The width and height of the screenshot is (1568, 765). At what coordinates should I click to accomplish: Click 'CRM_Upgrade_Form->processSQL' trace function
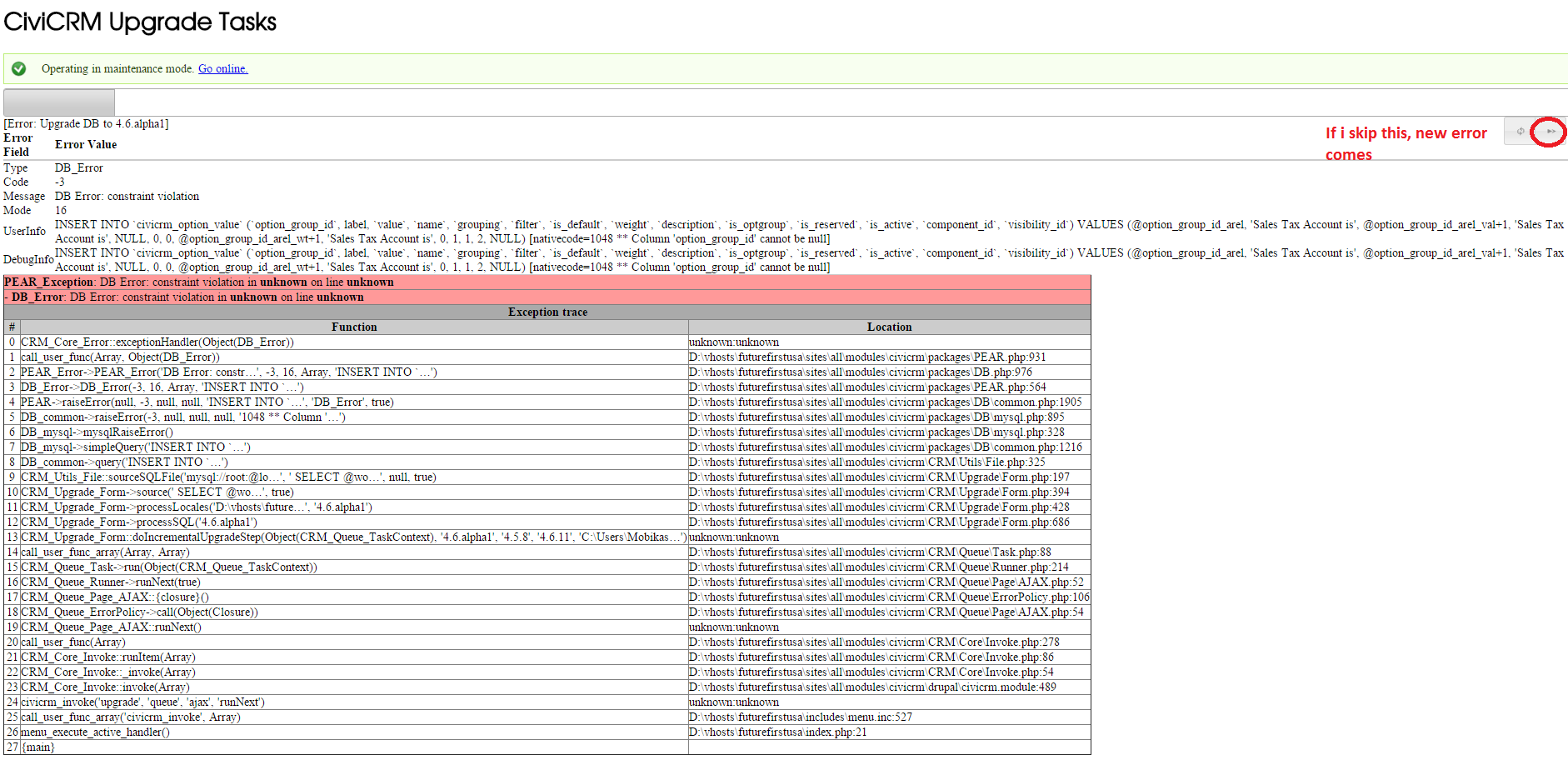[139, 522]
